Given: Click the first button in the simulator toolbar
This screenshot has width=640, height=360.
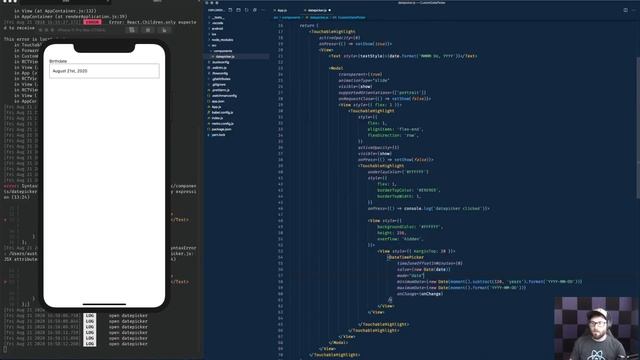Looking at the screenshot, I should (132, 30).
